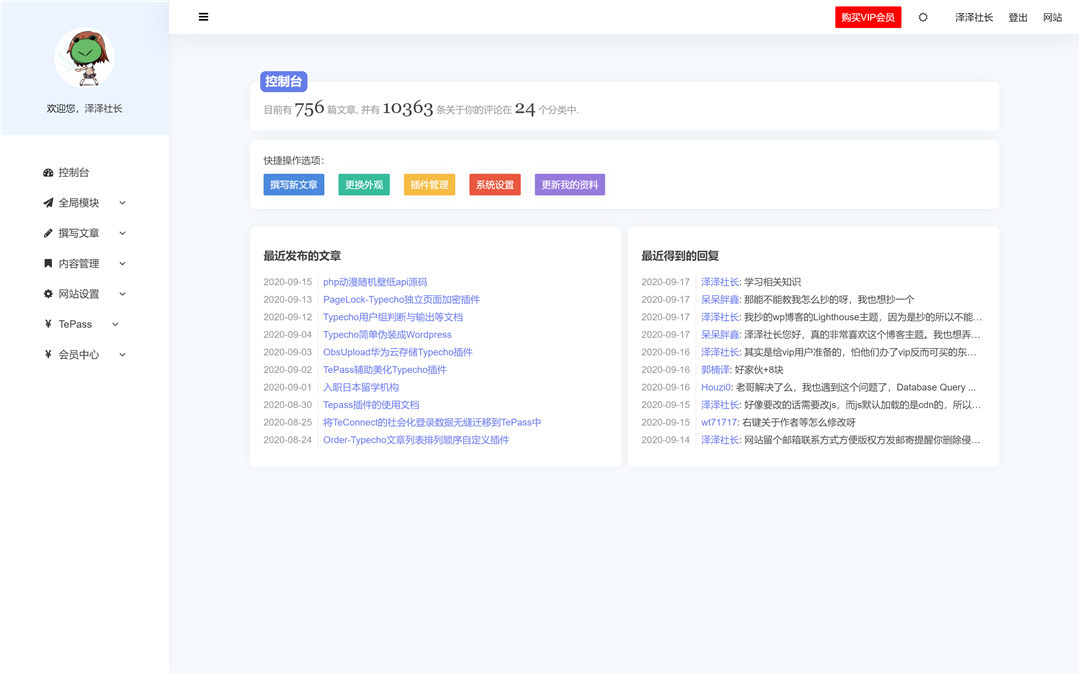Click the hamburger menu icon

204,17
